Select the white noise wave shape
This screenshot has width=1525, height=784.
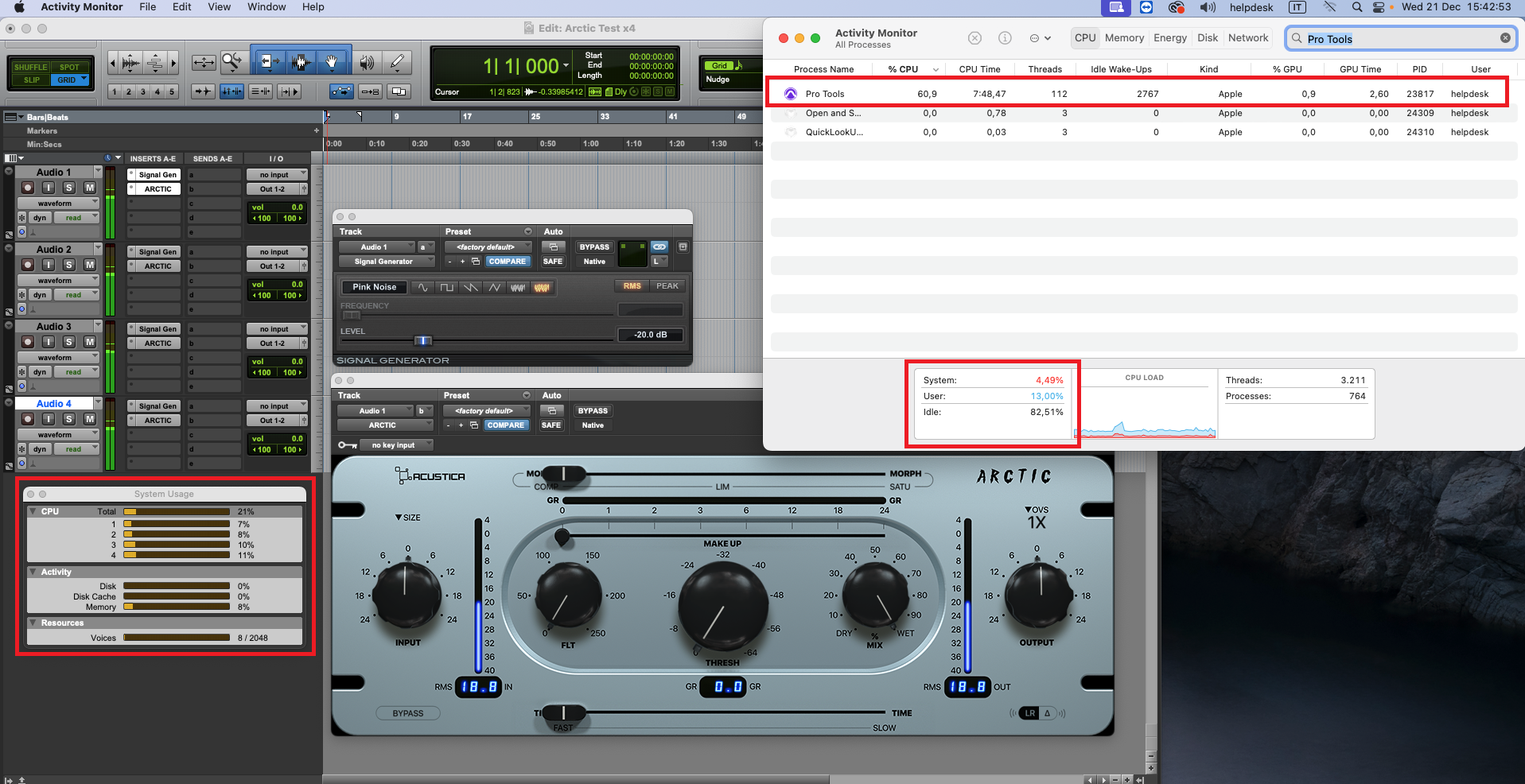(x=518, y=287)
